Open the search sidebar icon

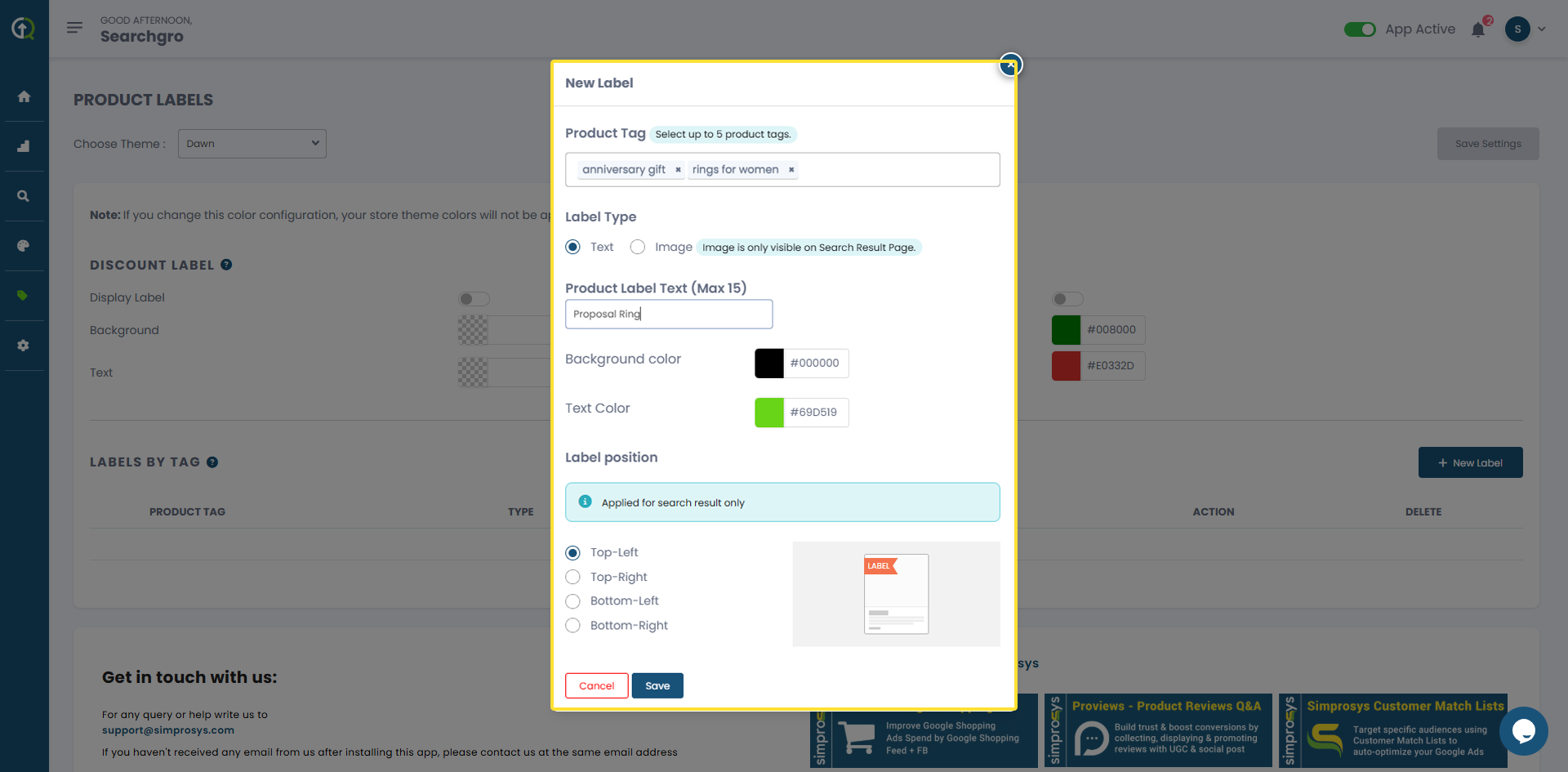(24, 196)
